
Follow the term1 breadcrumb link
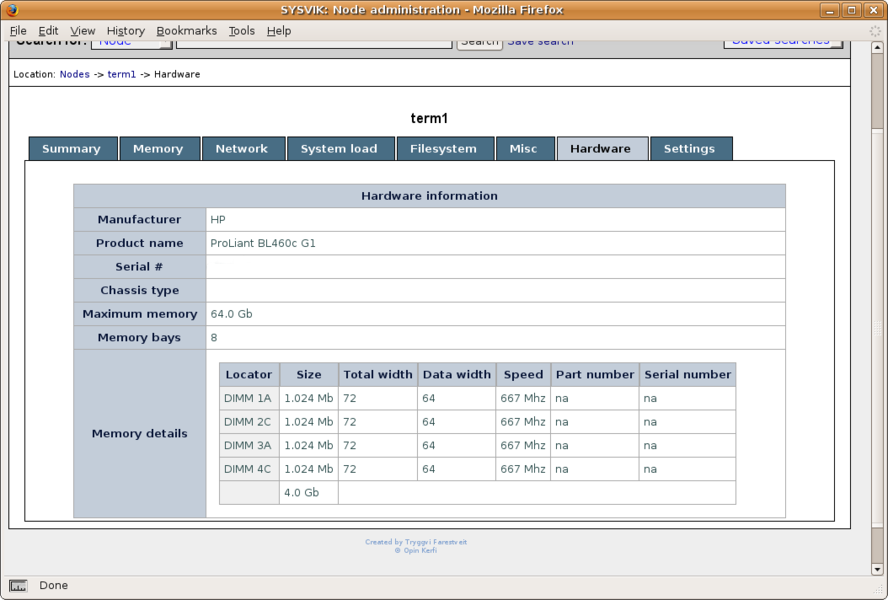(x=122, y=74)
